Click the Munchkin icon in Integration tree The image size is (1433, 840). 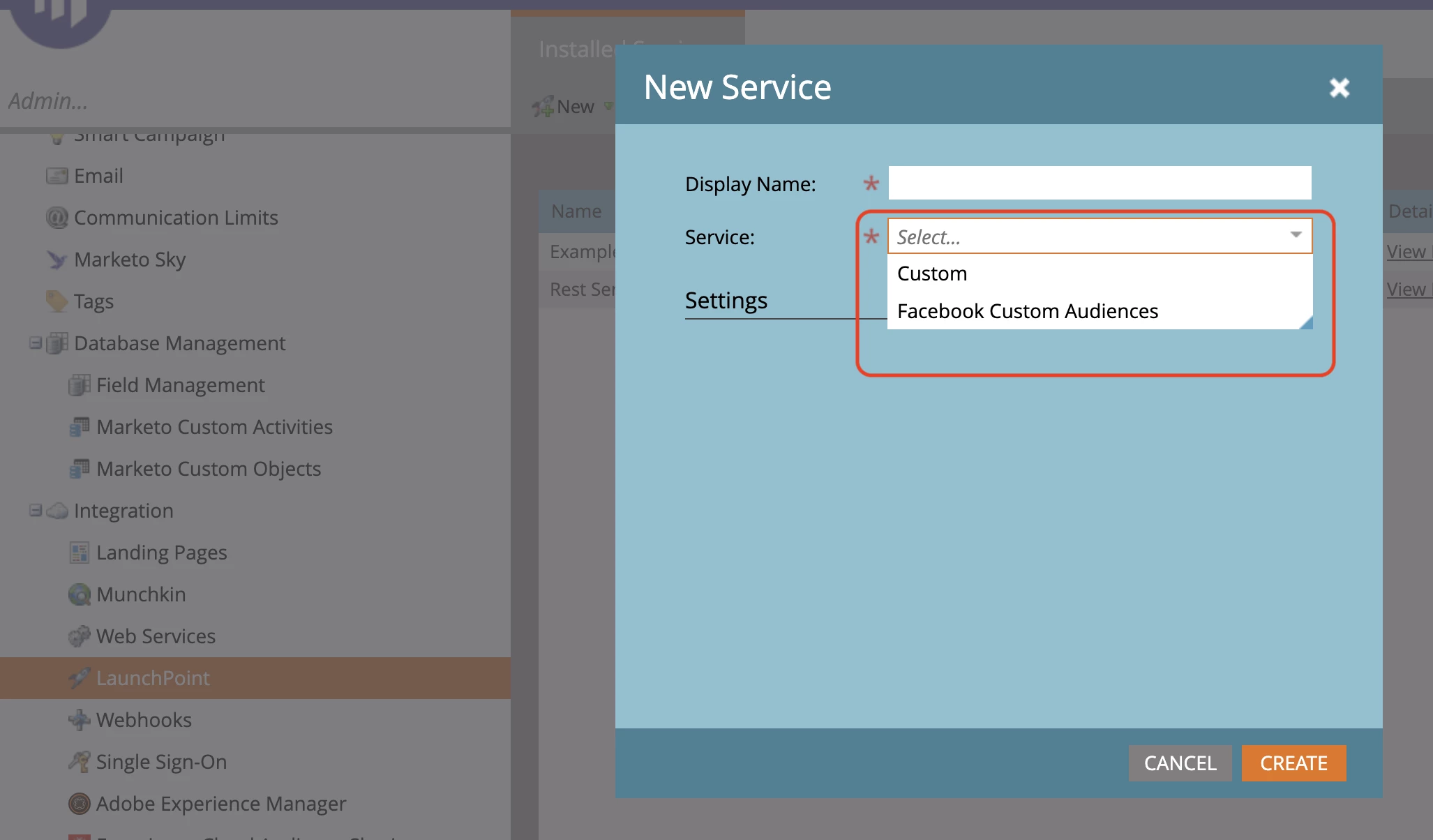pos(80,594)
